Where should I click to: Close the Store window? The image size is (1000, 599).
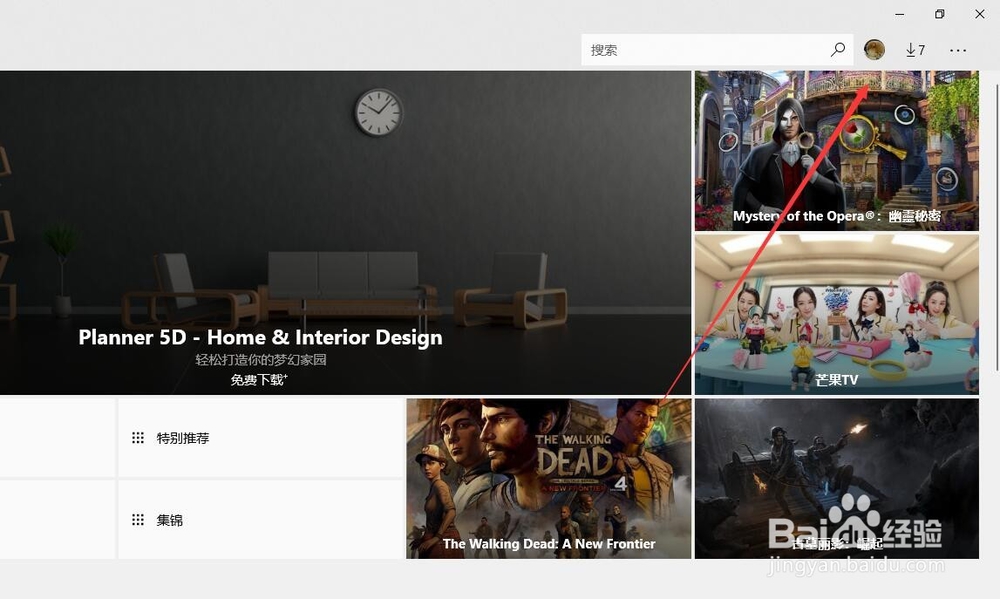pos(980,14)
